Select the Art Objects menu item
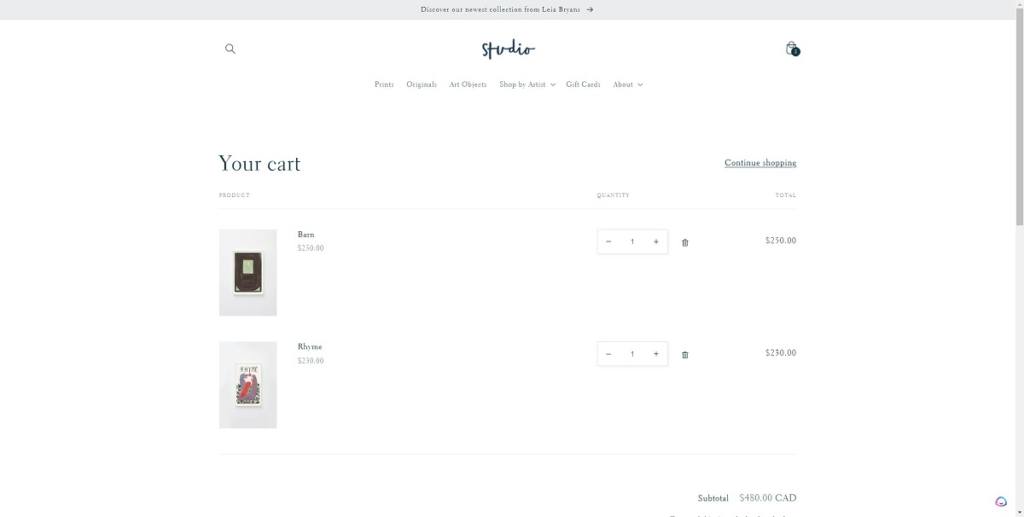This screenshot has height=517, width=1024. pos(468,84)
